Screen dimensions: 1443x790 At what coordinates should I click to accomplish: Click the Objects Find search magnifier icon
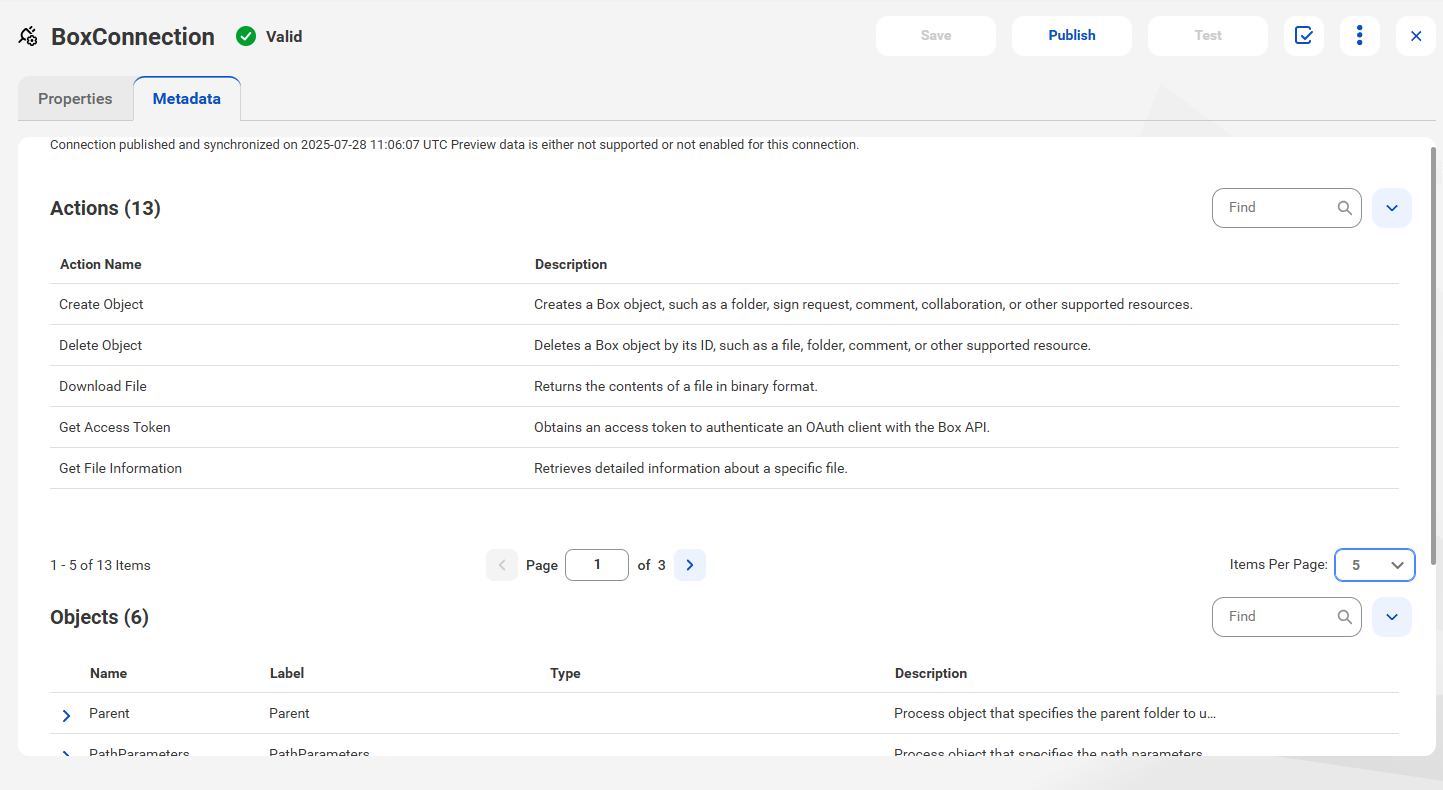[x=1345, y=617]
